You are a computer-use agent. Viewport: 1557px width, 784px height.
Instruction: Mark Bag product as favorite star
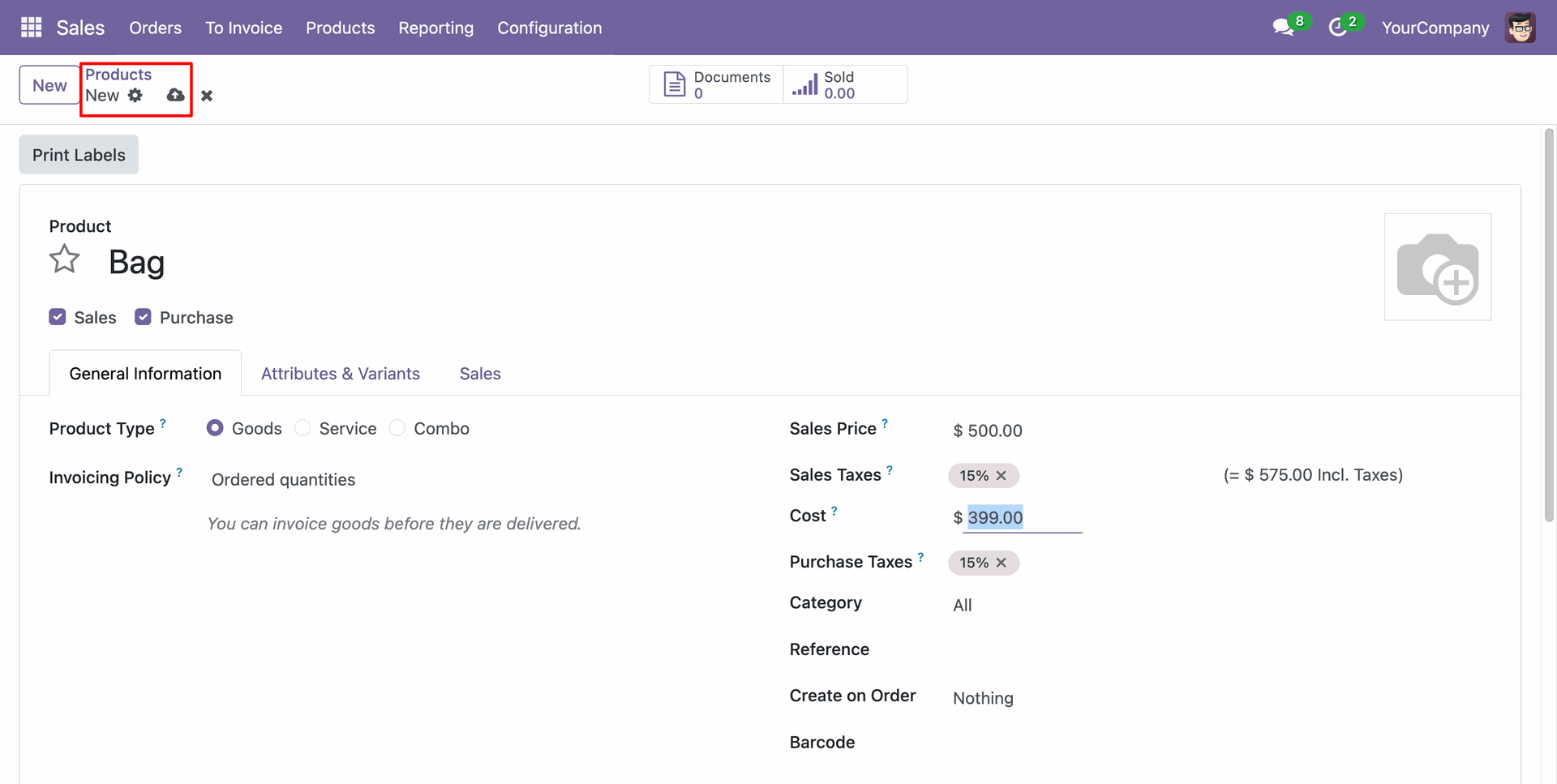point(65,260)
